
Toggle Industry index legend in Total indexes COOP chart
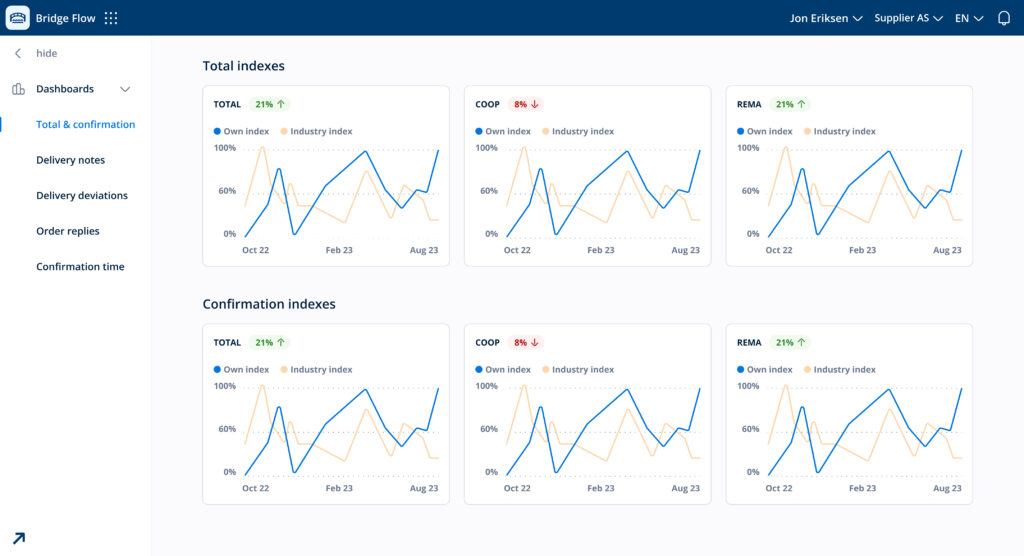578,131
